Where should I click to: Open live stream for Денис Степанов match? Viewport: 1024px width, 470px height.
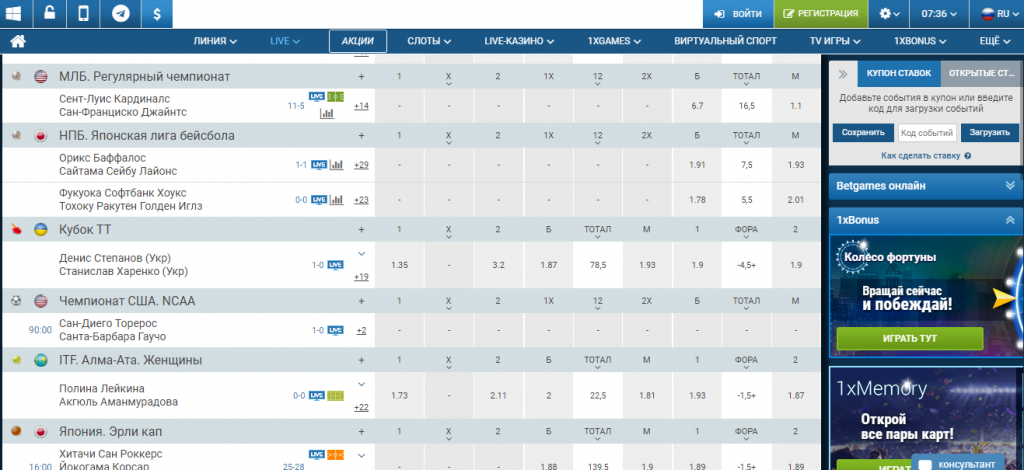coord(335,265)
